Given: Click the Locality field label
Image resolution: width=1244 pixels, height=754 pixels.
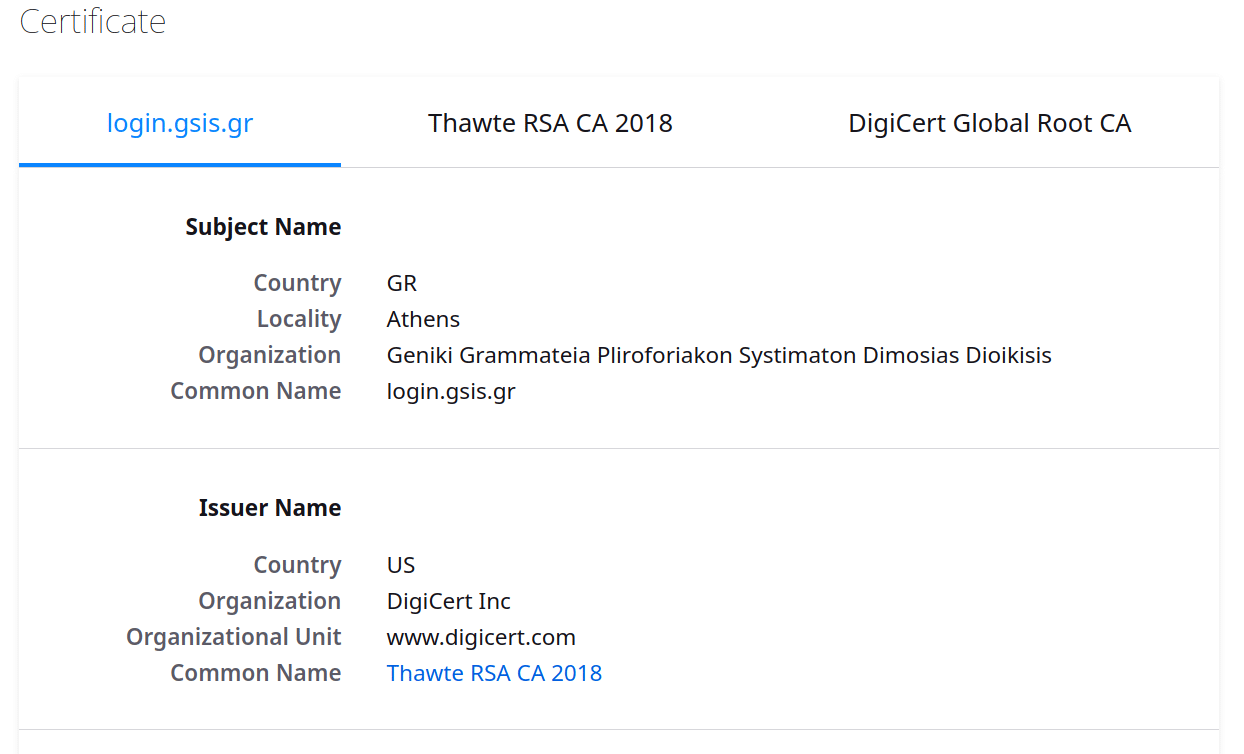Looking at the screenshot, I should 299,319.
